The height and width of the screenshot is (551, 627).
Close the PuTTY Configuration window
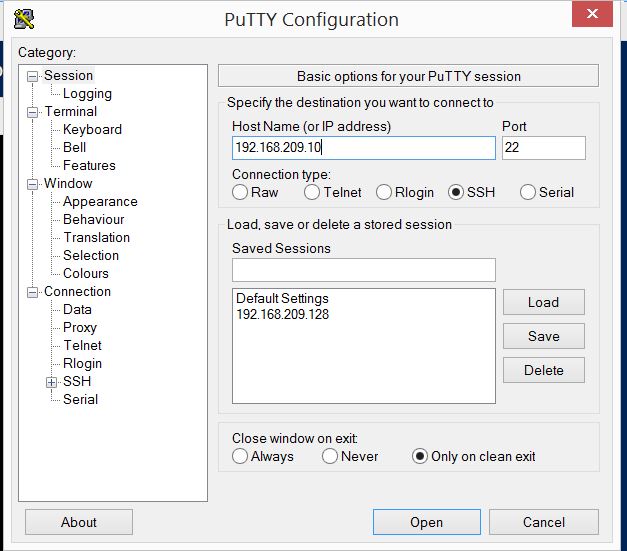tap(592, 14)
